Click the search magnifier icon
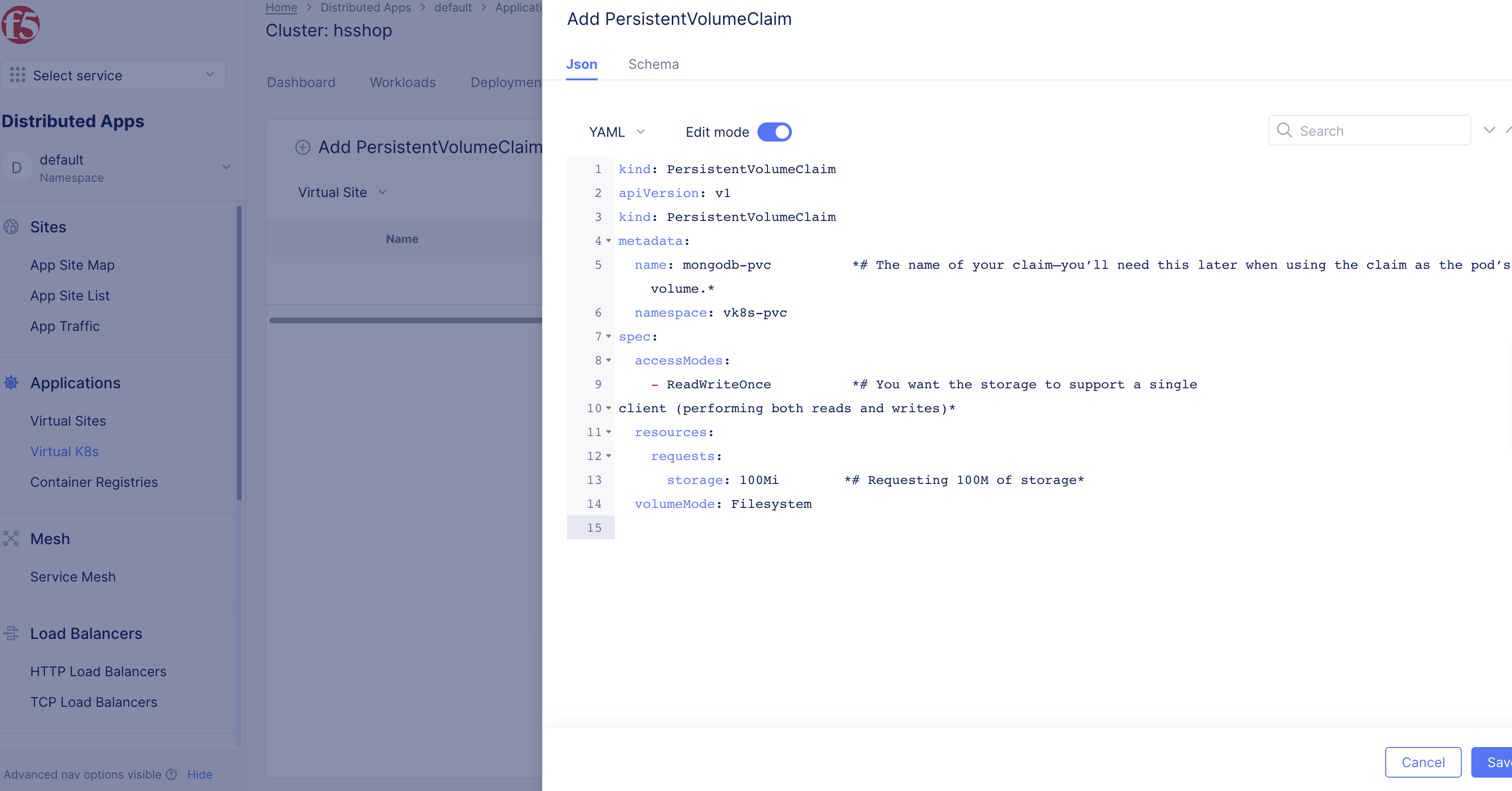 [1285, 130]
